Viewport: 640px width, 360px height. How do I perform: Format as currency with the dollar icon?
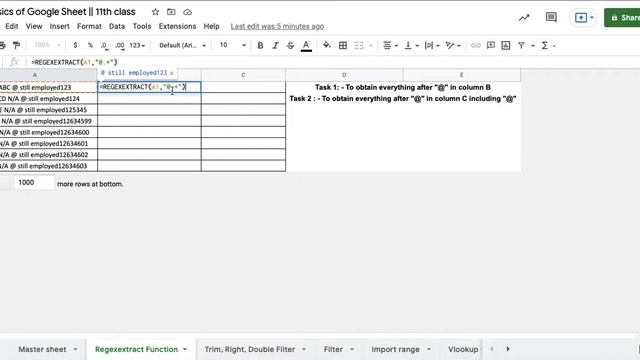pyautogui.click(x=75, y=45)
